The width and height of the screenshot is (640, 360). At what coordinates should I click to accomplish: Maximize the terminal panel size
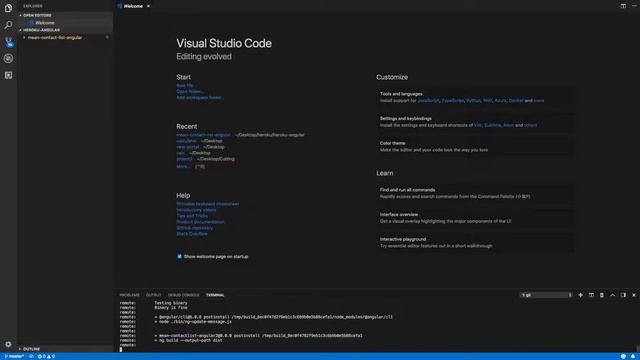(612, 295)
